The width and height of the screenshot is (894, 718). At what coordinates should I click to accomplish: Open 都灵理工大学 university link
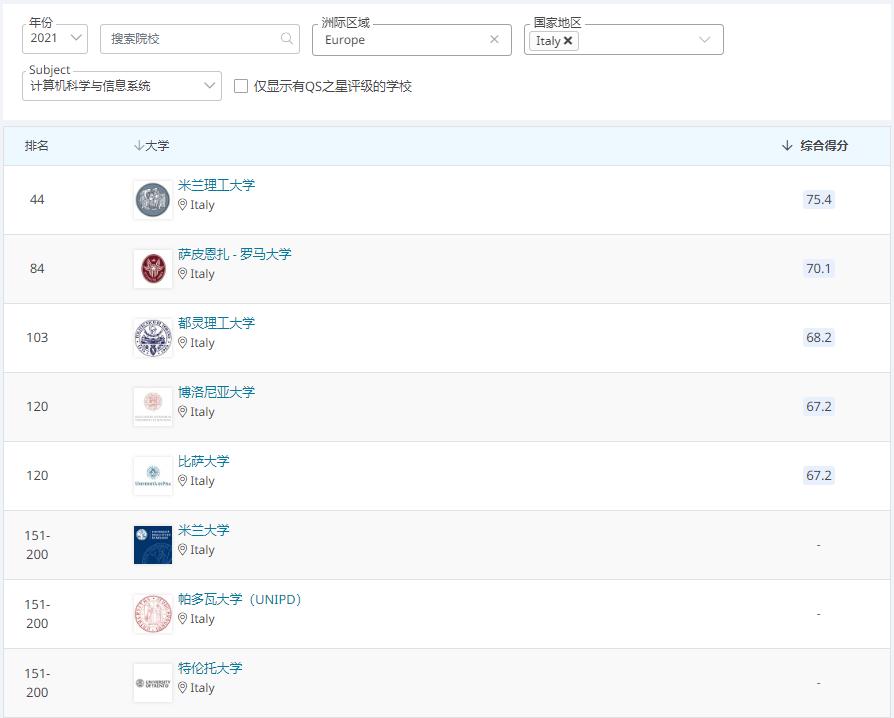pyautogui.click(x=217, y=323)
